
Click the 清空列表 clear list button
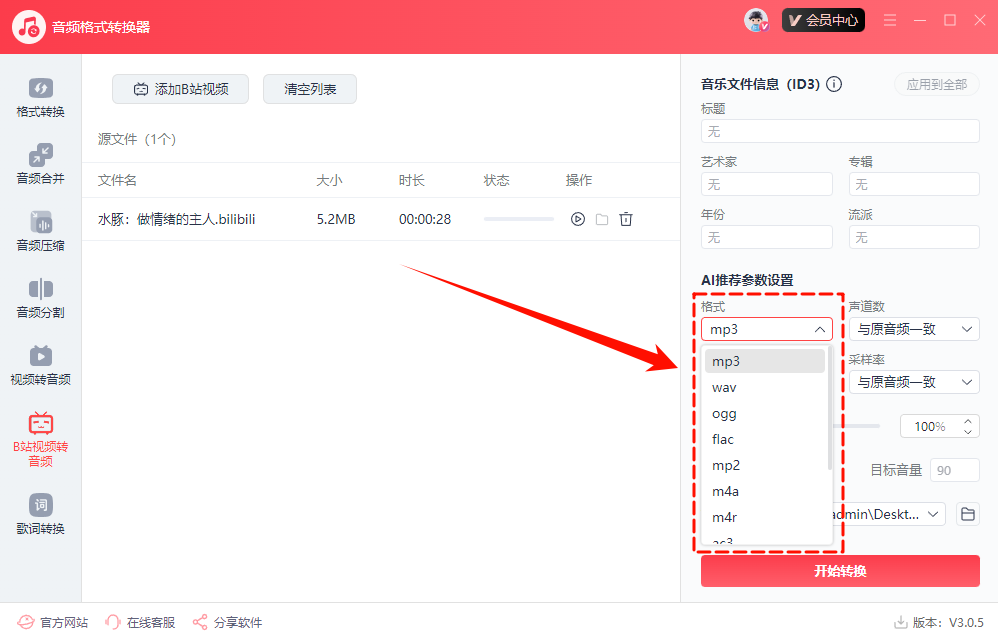pyautogui.click(x=310, y=89)
